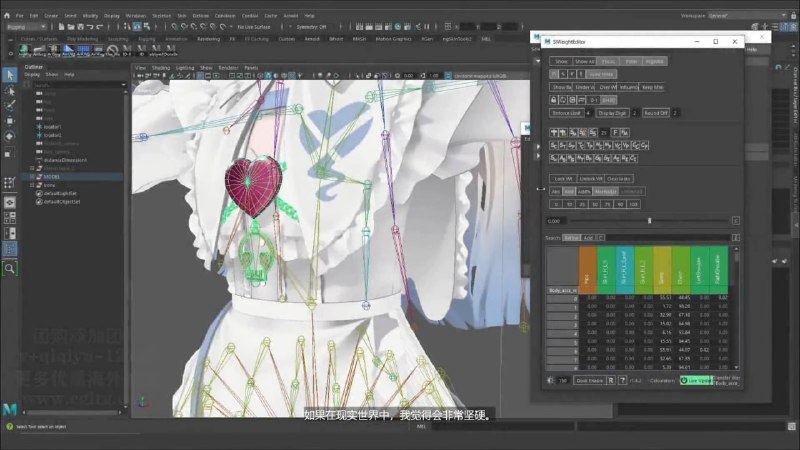Switch to the Rendering shelf tab
800x450 pixels.
(208, 39)
